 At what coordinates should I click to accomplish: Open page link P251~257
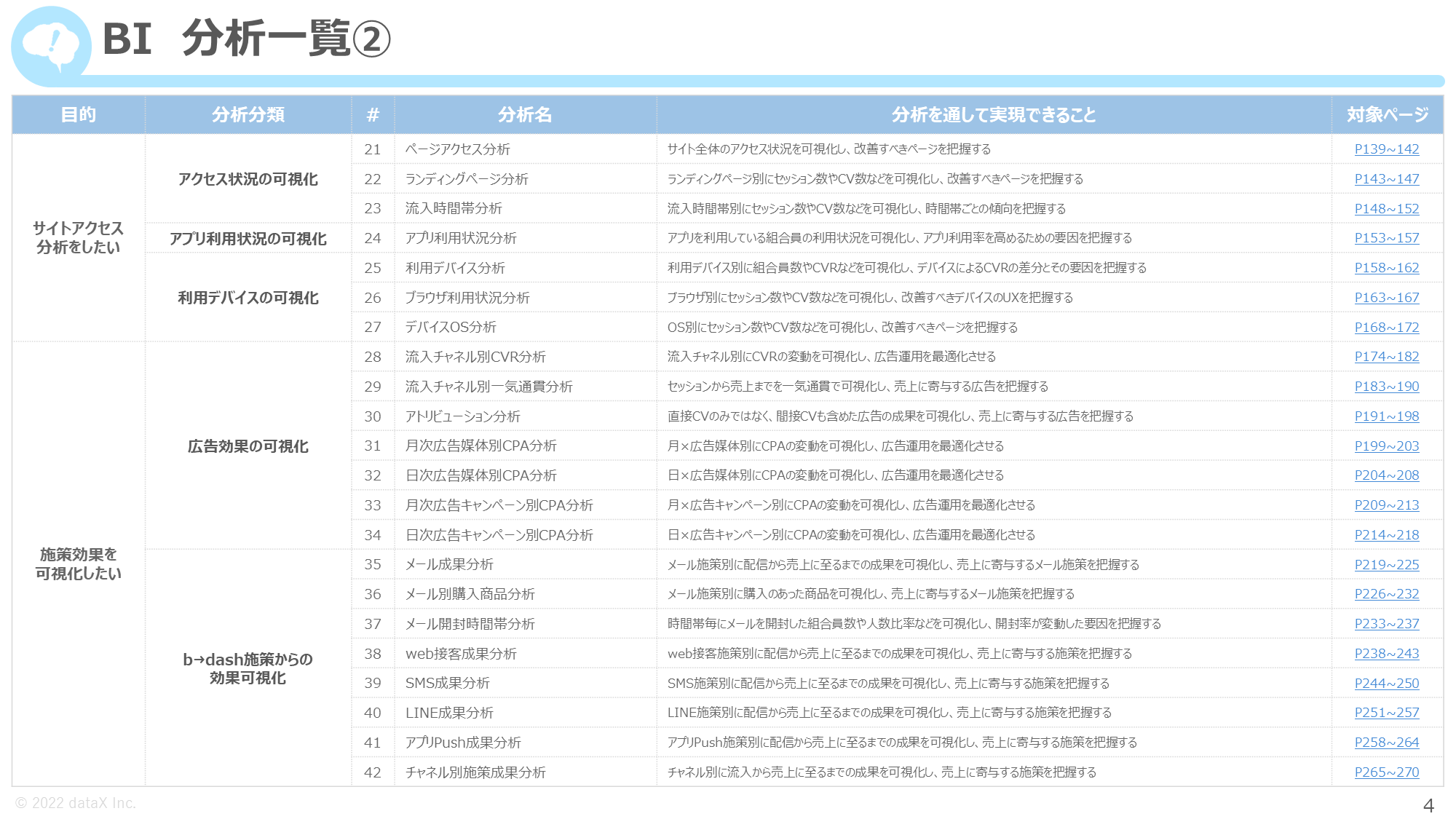[x=1387, y=713]
